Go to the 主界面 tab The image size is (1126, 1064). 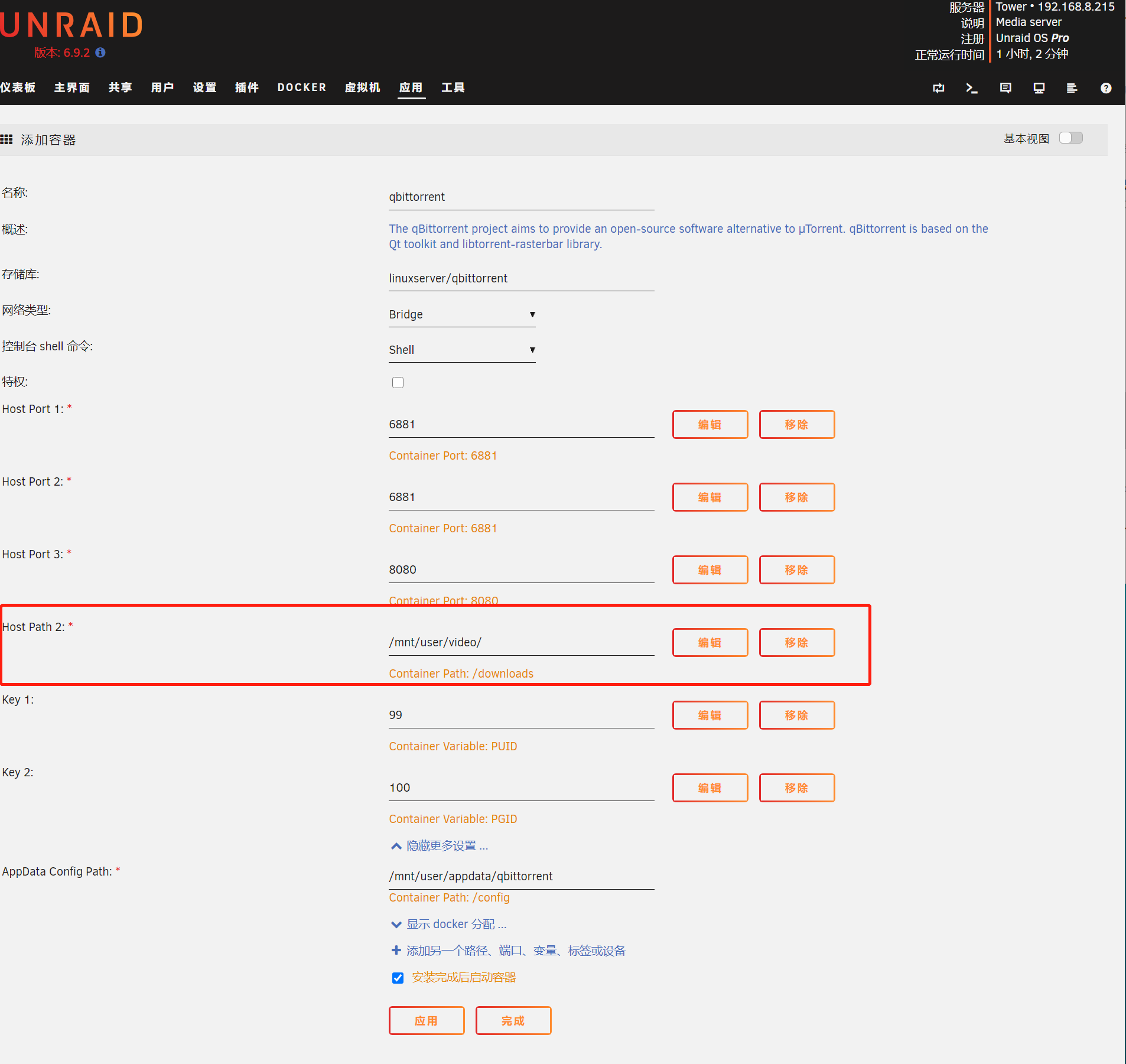[x=72, y=87]
